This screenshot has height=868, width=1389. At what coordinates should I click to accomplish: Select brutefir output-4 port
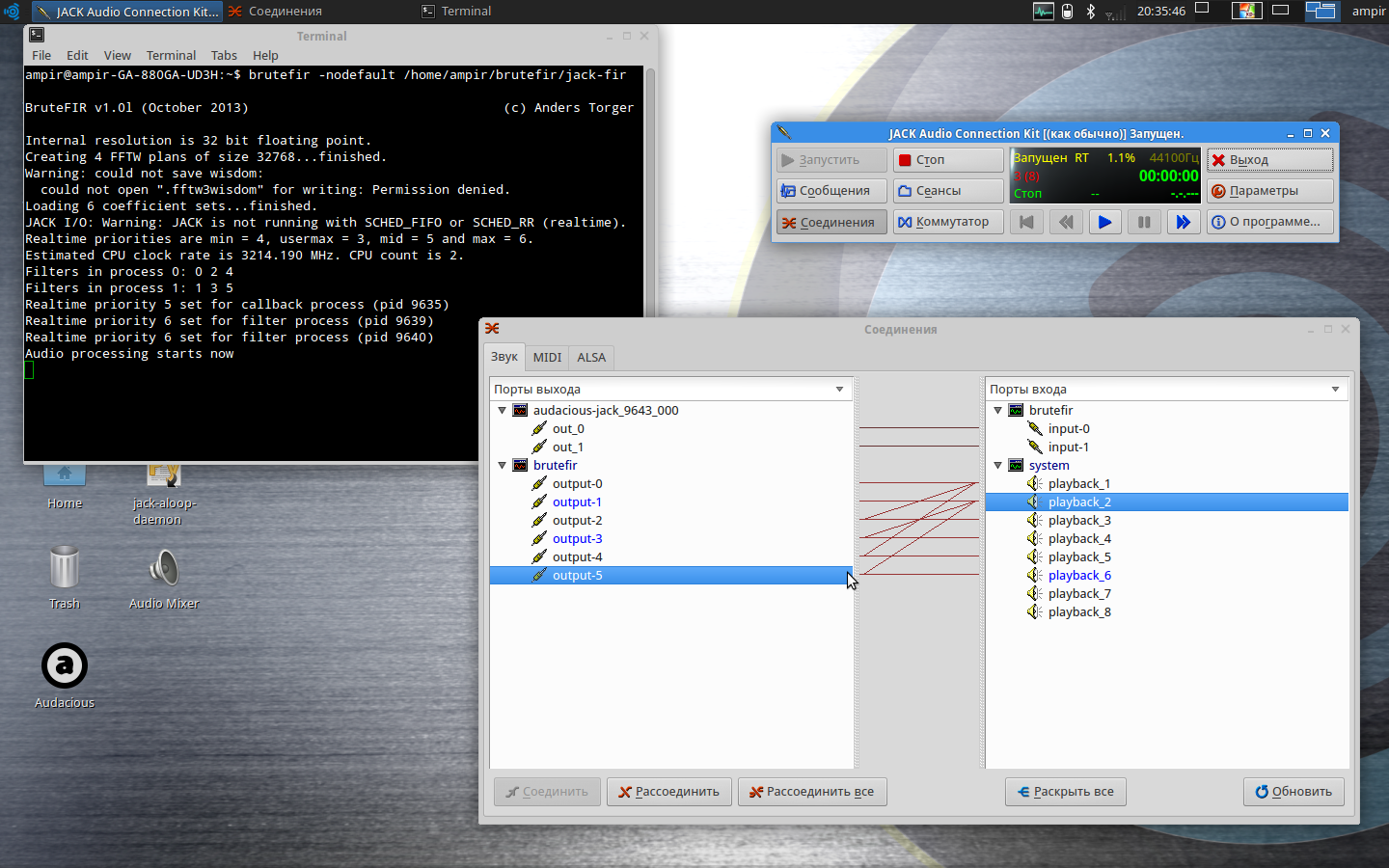pos(577,556)
